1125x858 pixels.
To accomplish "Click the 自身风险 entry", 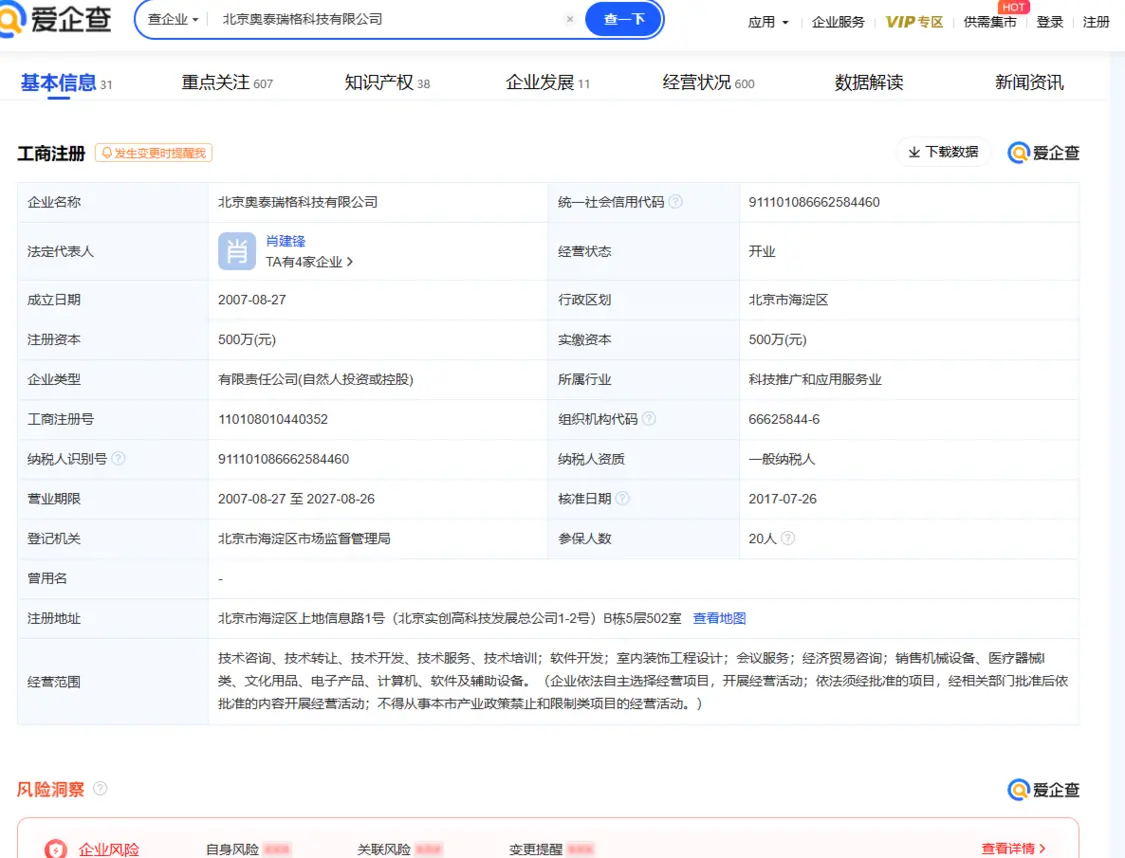I will (248, 849).
